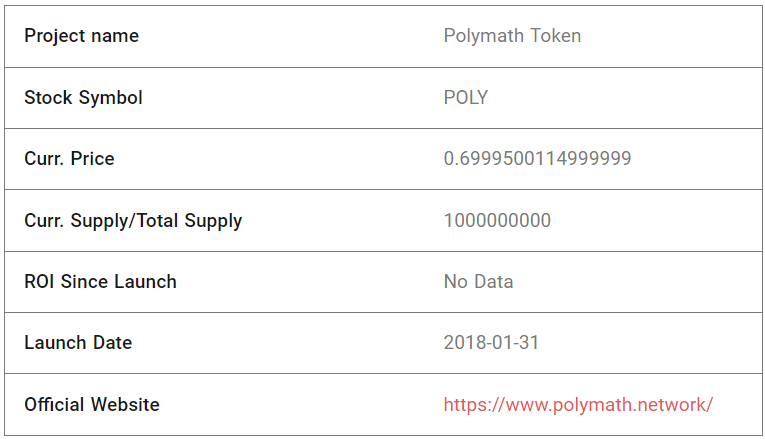Viewport: 765px width, 439px height.
Task: Select the 1000000000 supply value
Action: tap(497, 220)
